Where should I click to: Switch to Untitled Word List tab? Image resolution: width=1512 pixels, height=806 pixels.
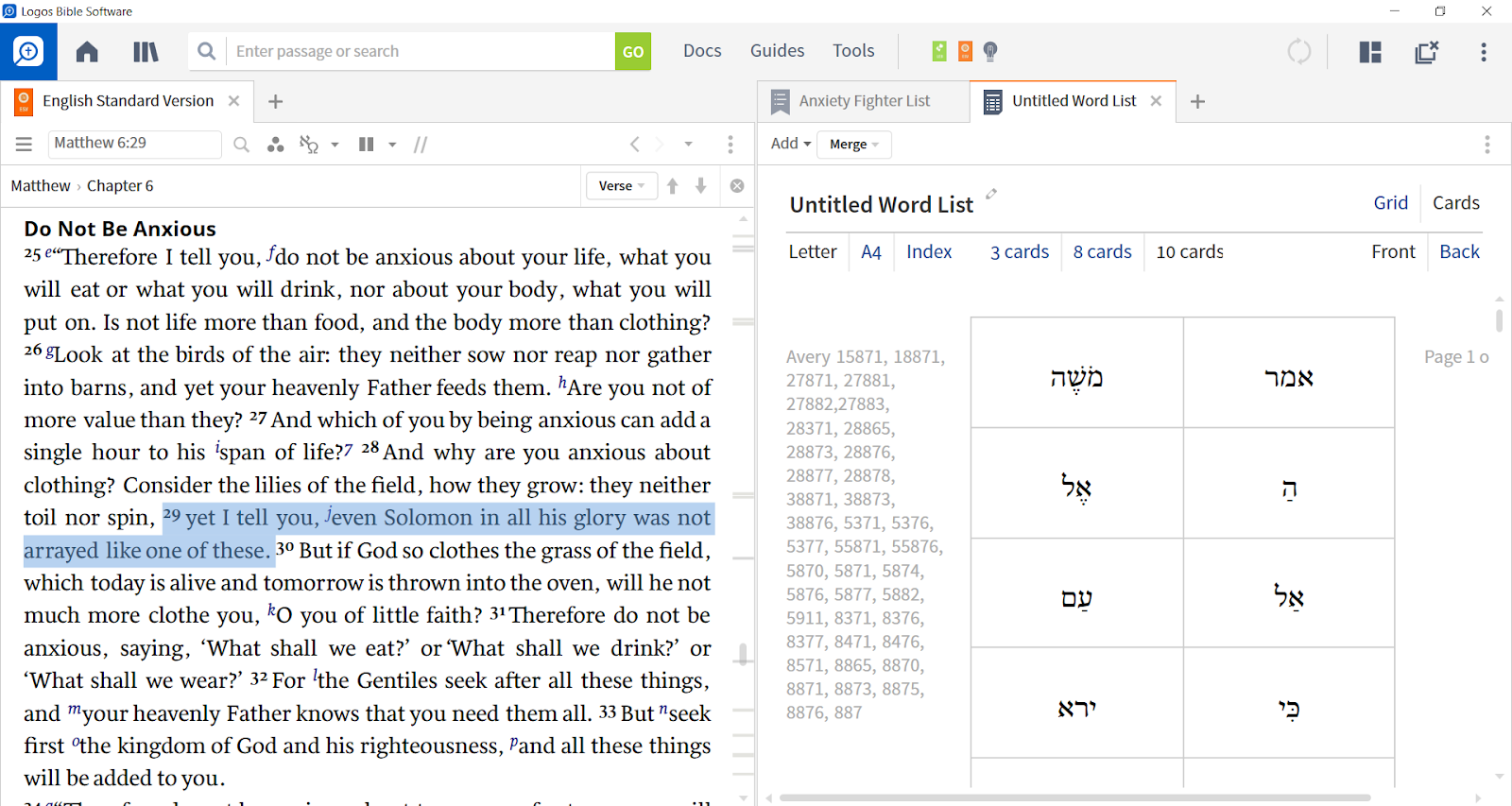pyautogui.click(x=1074, y=101)
